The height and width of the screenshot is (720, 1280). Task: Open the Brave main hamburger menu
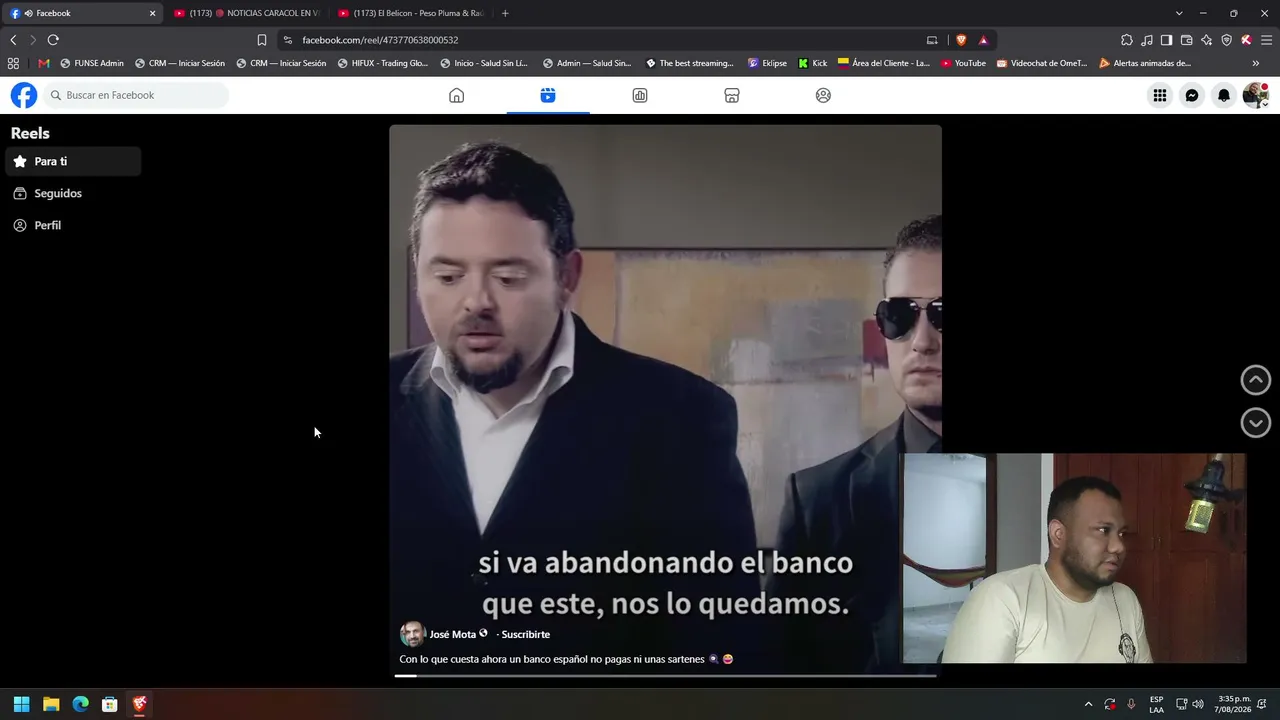tap(1266, 40)
